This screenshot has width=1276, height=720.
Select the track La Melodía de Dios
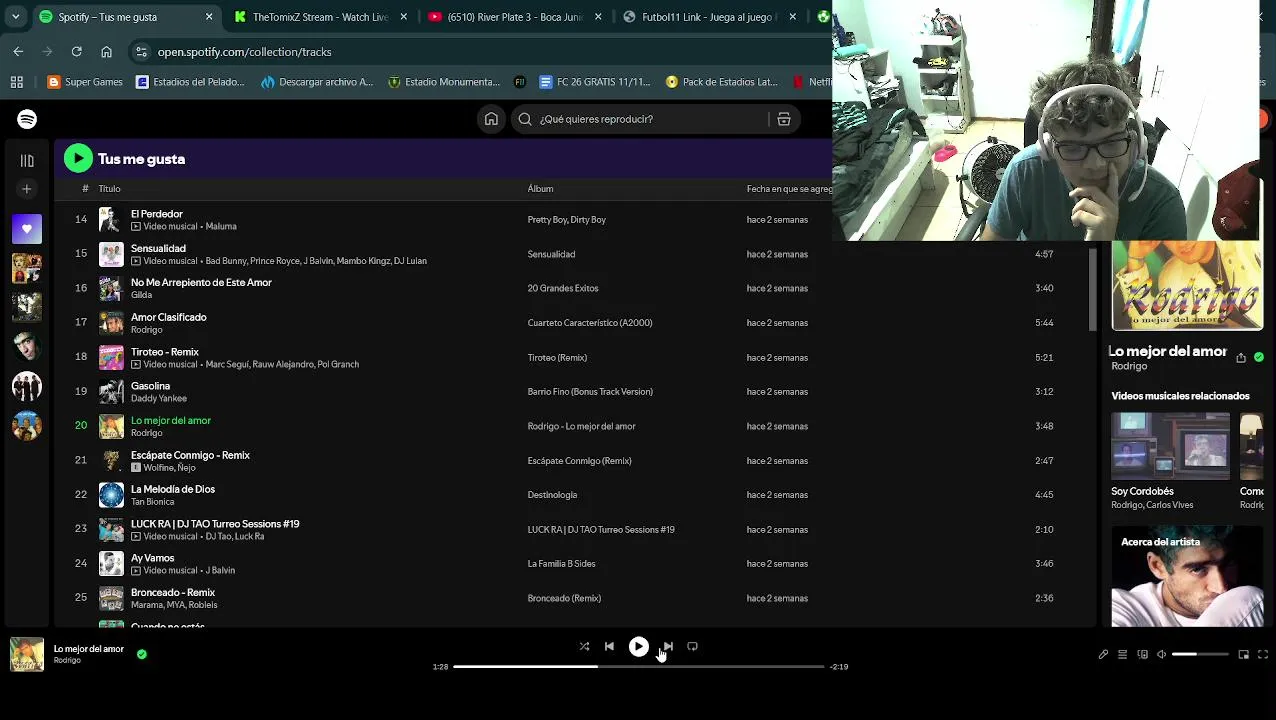pos(173,489)
